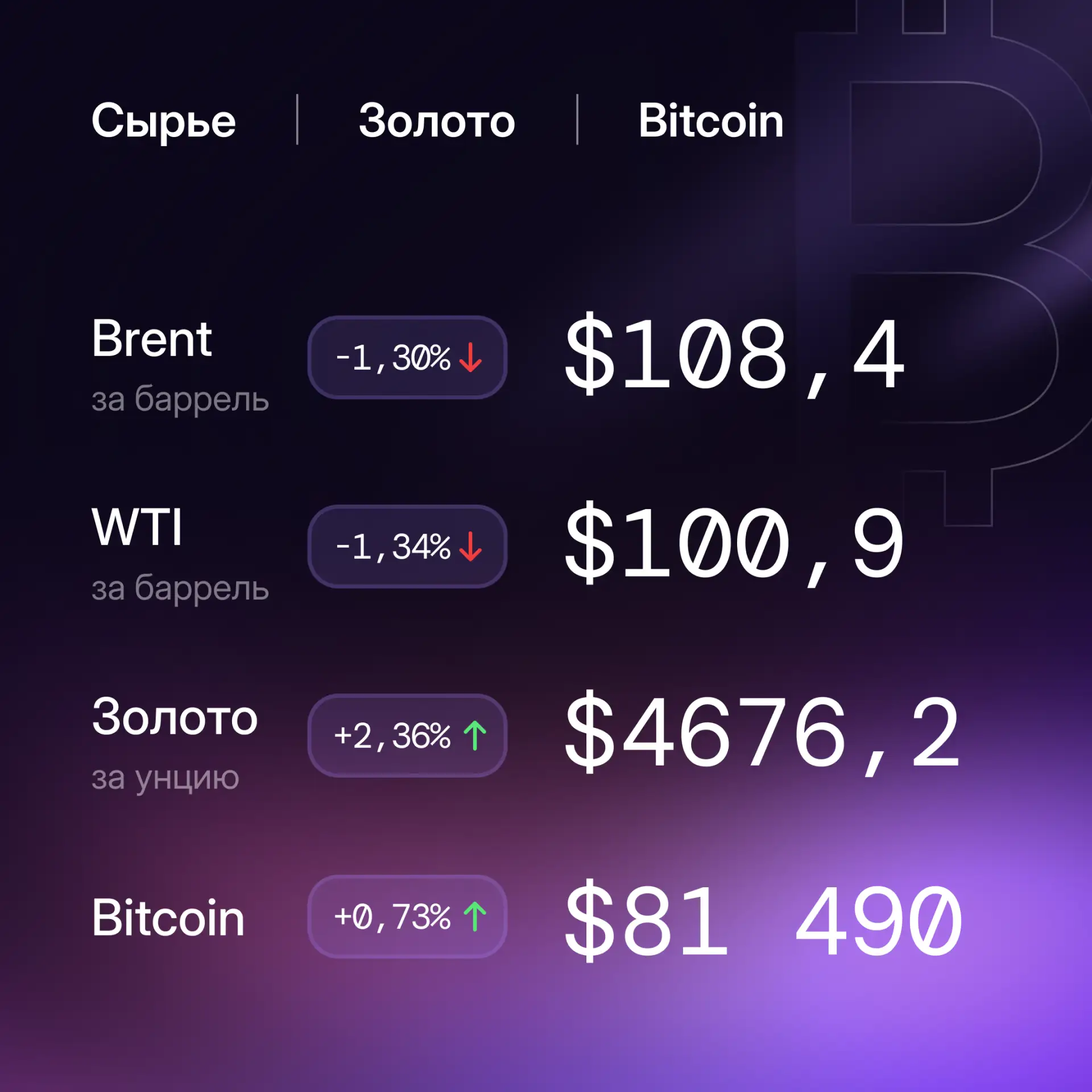Select the Bitcoin row label
Image resolution: width=1092 pixels, height=1092 pixels.
coord(168,917)
